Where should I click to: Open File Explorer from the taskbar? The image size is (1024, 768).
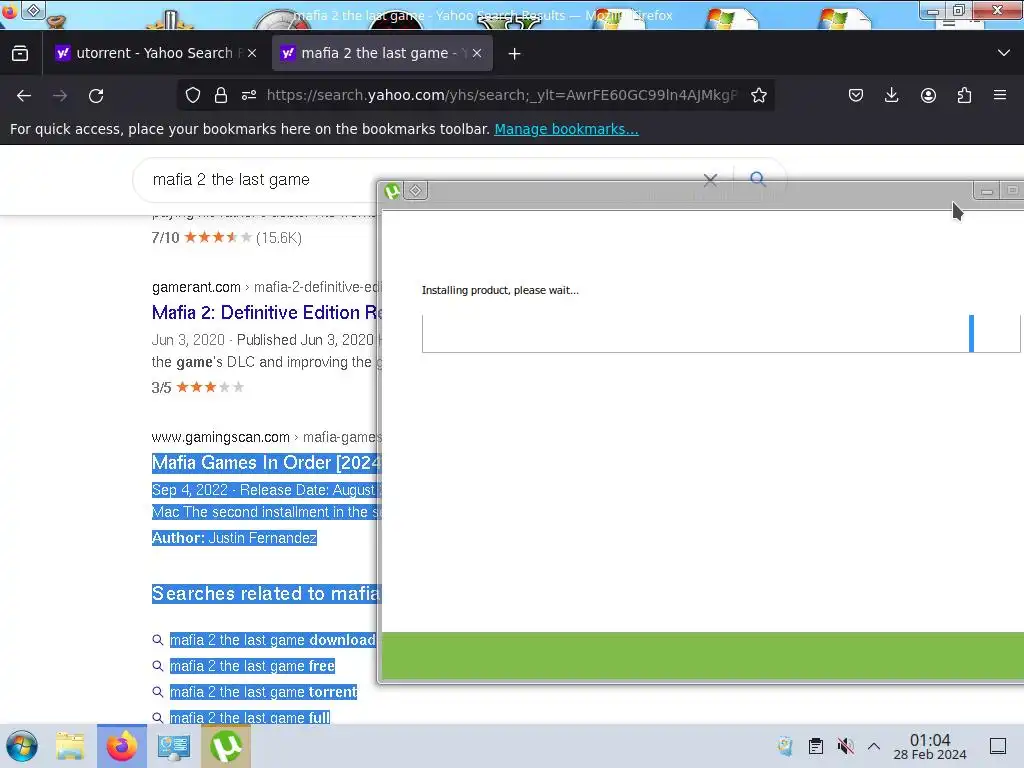[70, 746]
